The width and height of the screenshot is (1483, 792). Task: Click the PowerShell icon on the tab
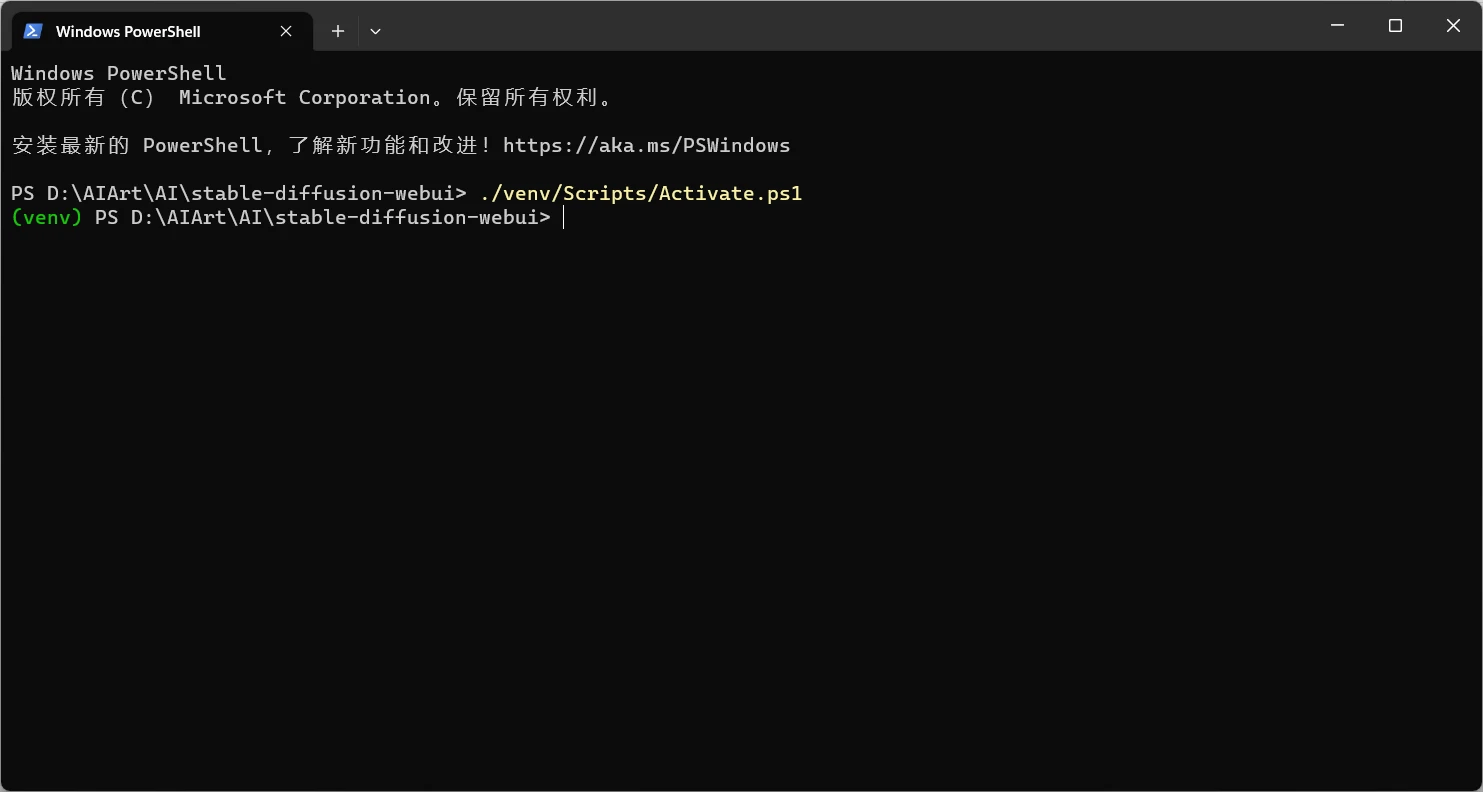33,31
